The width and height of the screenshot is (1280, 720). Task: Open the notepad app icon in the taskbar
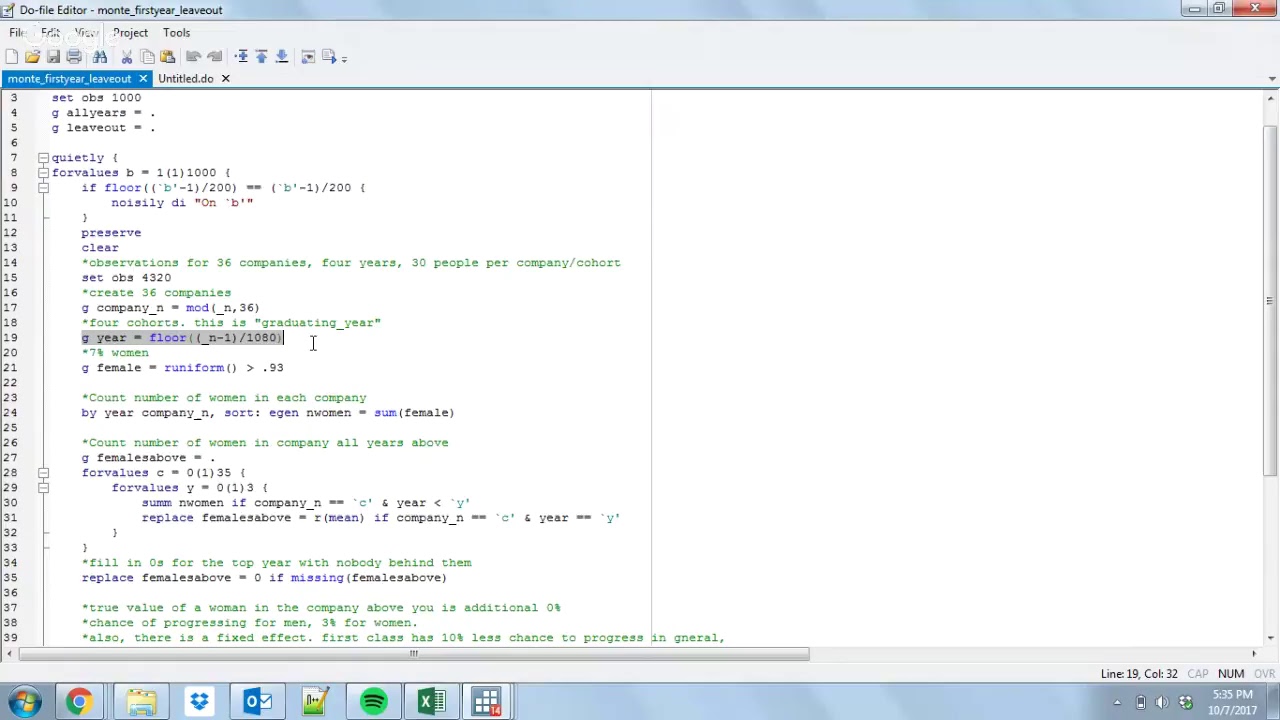tap(316, 702)
